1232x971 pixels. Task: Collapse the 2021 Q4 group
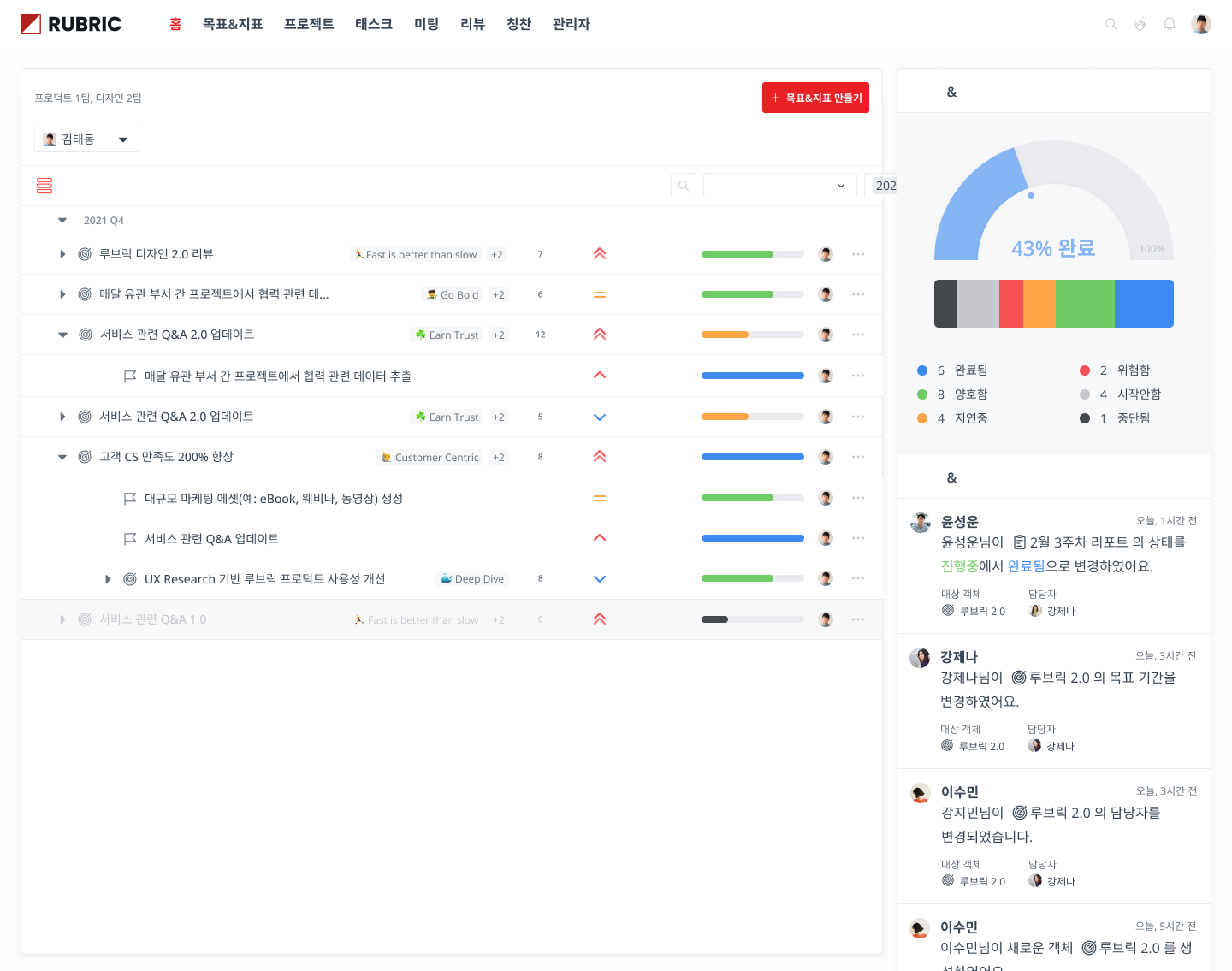click(62, 221)
